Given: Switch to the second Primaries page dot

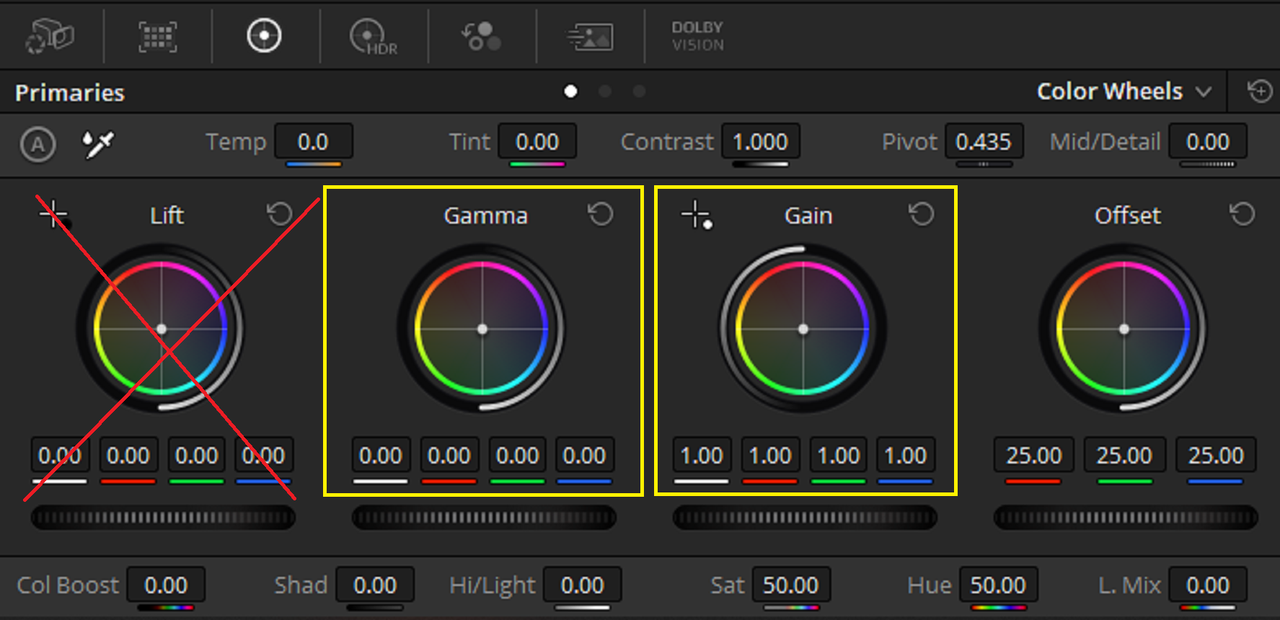Looking at the screenshot, I should click(605, 91).
